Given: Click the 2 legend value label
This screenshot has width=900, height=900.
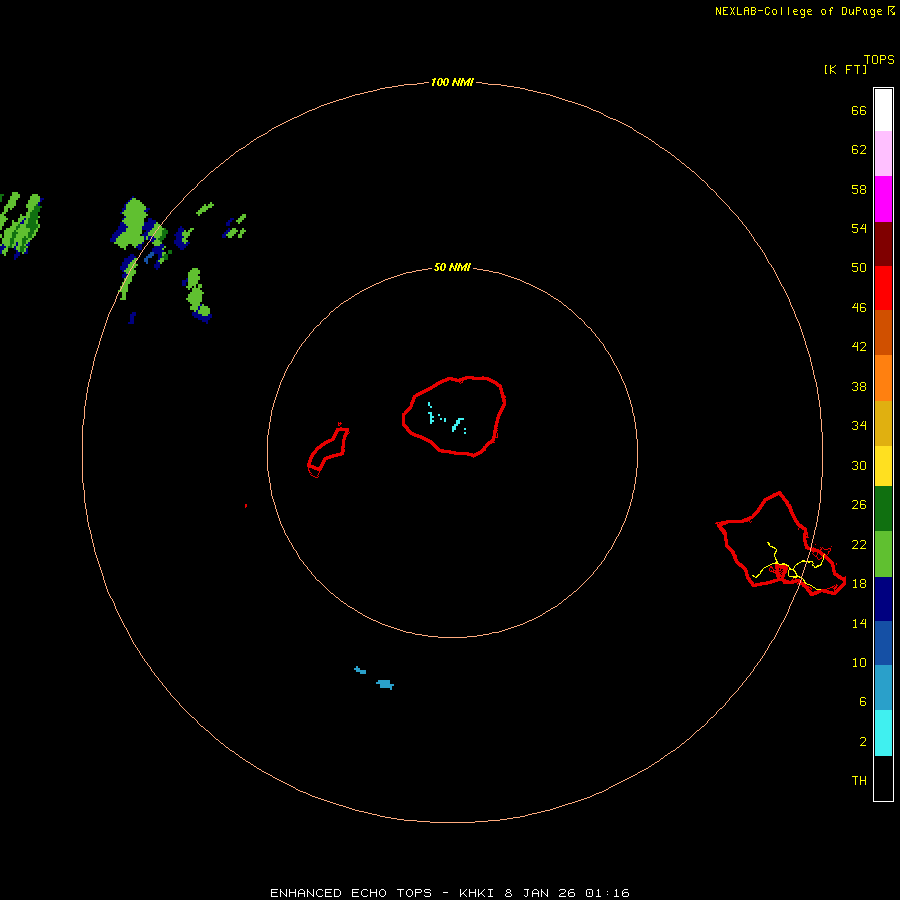Looking at the screenshot, I should pos(862,742).
